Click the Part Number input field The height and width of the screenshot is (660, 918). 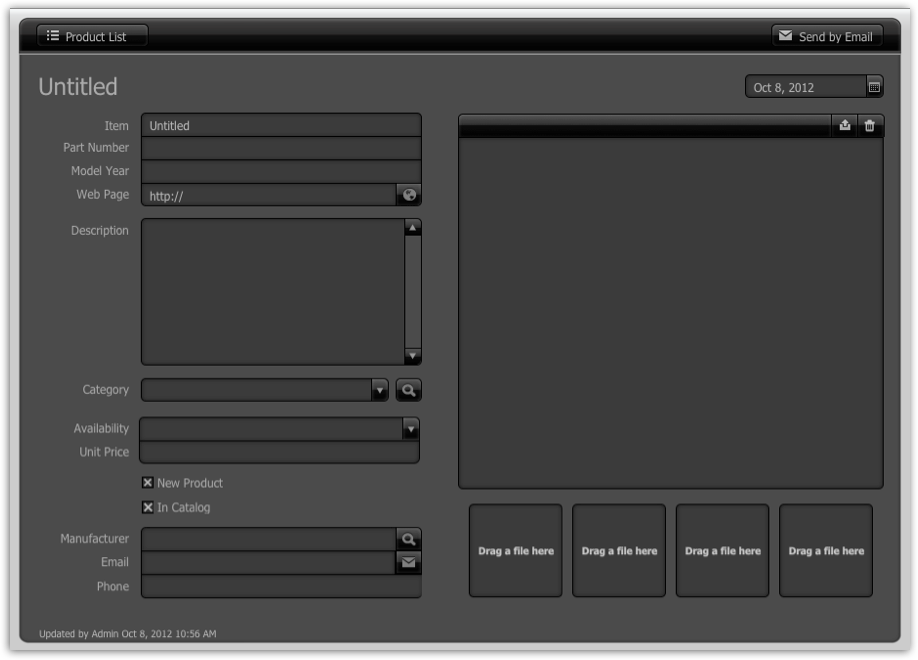coord(280,147)
